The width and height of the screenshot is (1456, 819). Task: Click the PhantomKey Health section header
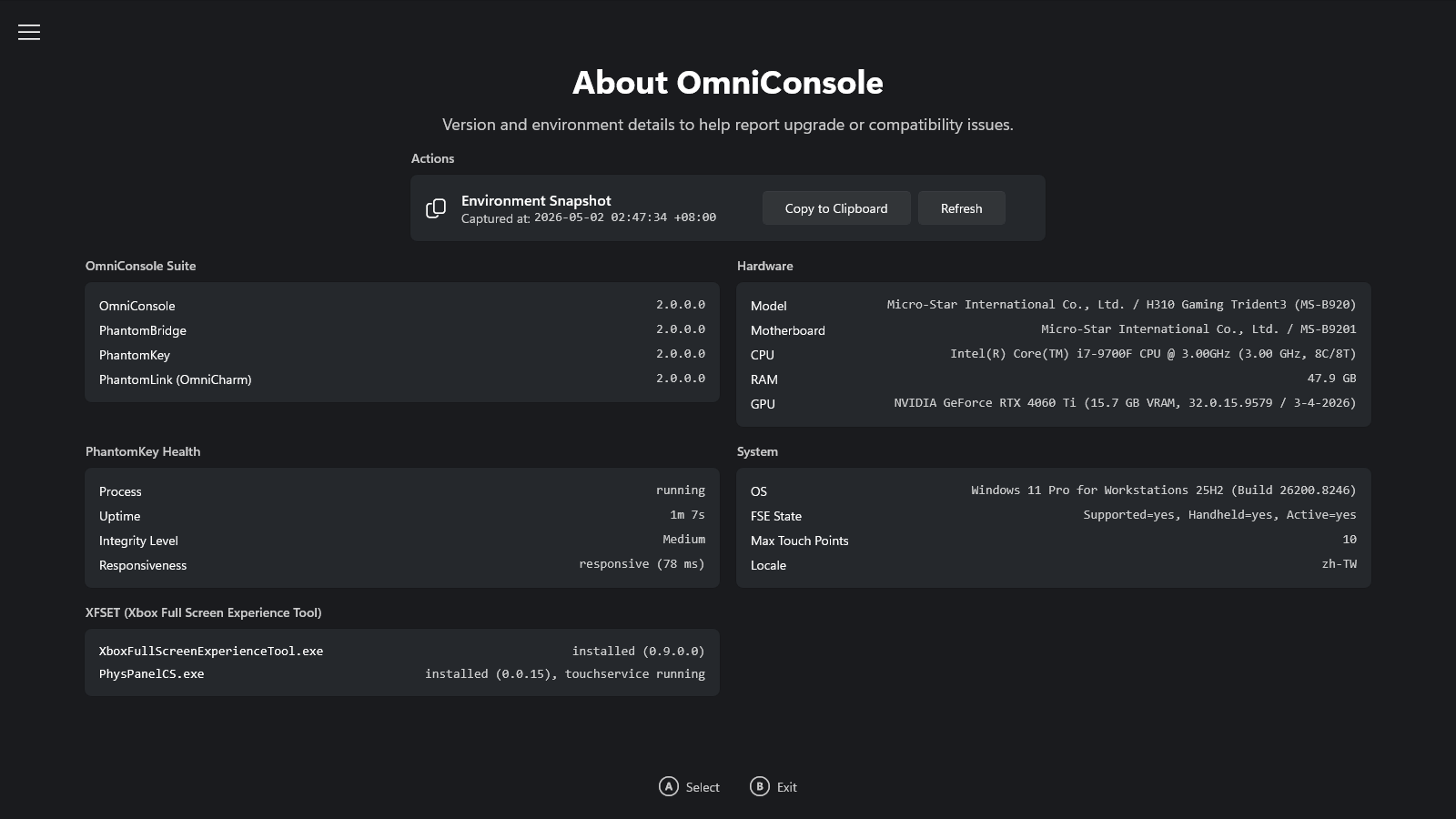click(143, 451)
